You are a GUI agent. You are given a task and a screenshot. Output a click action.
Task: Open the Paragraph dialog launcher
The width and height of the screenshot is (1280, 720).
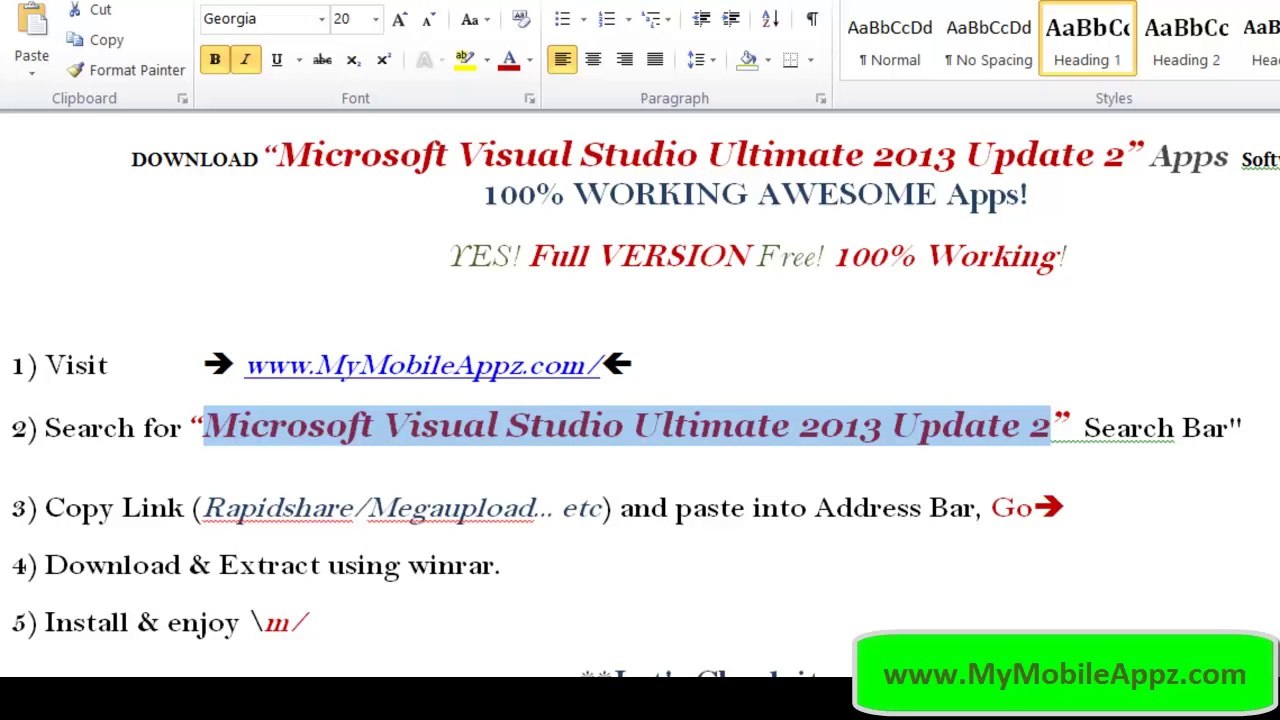coord(820,99)
